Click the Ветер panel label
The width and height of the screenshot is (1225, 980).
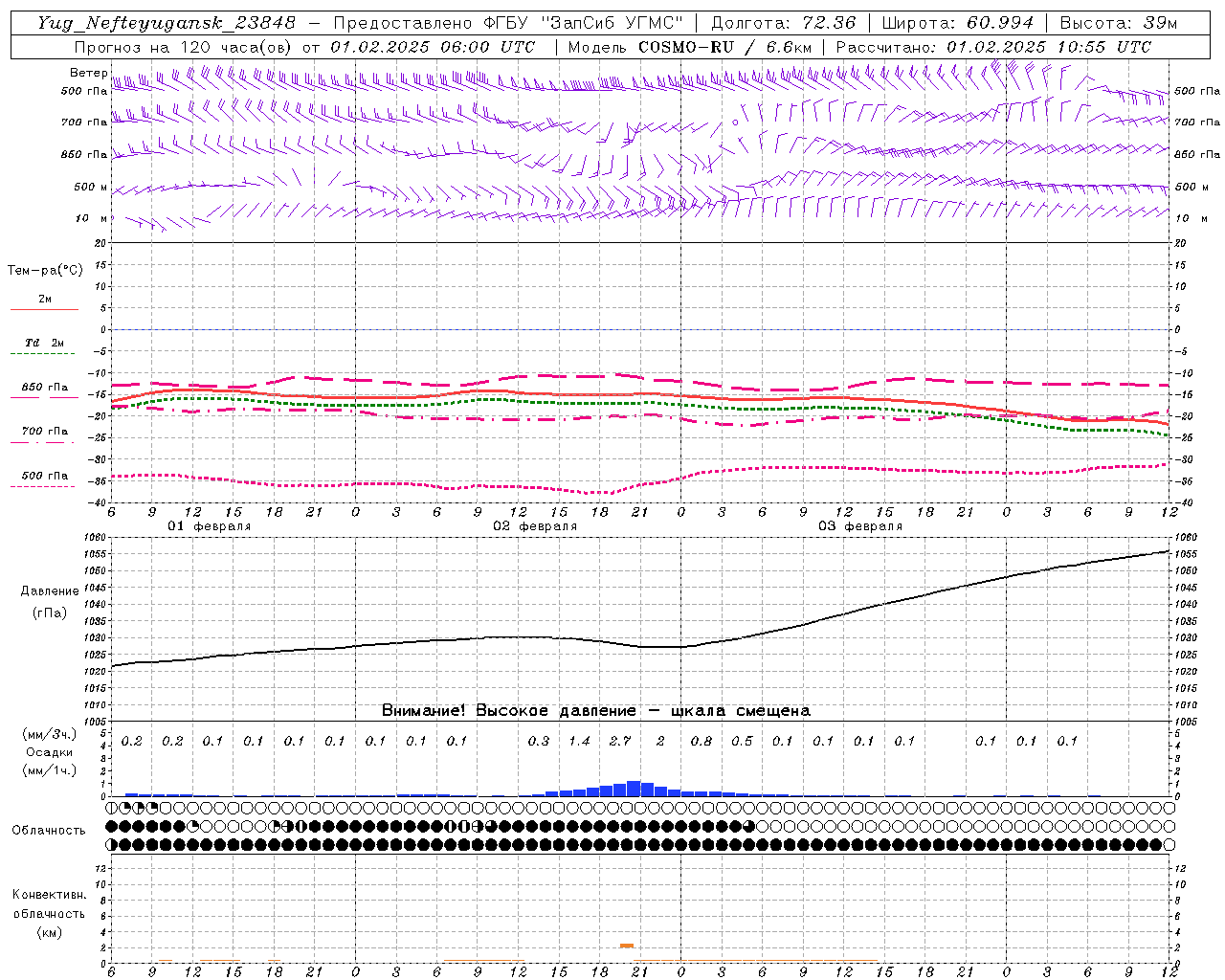coord(88,73)
